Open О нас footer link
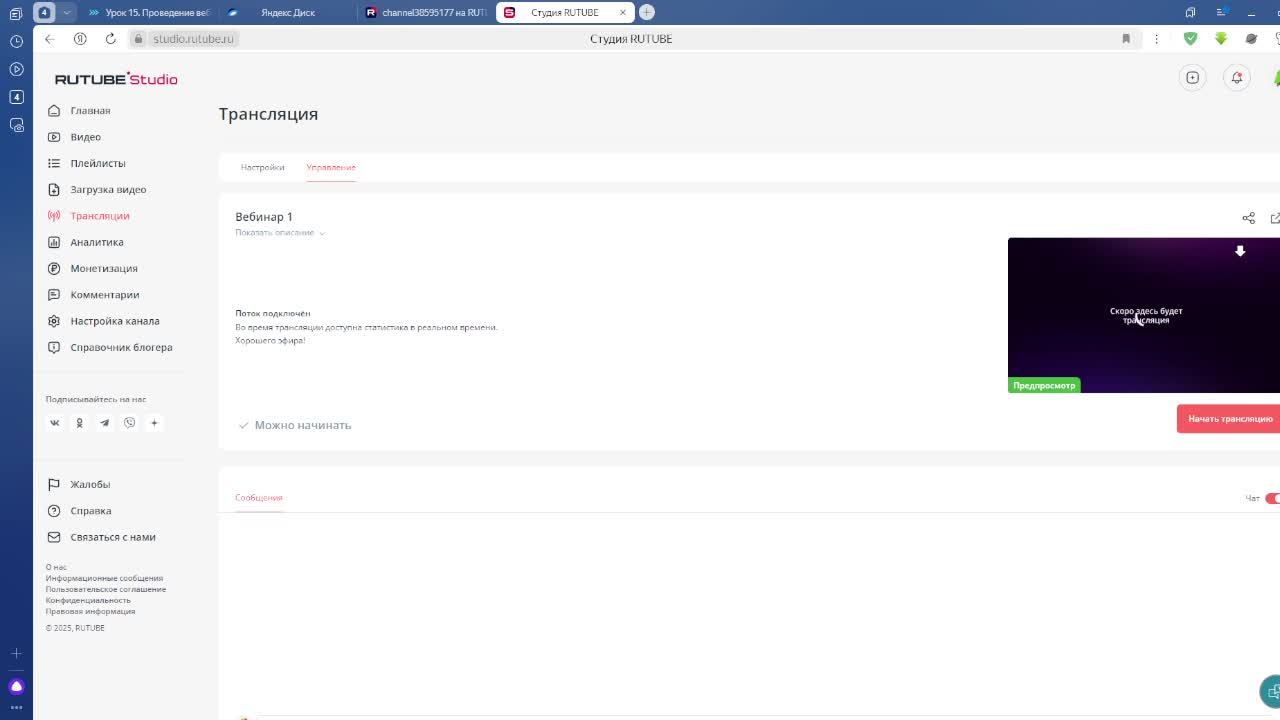Viewport: 1280px width, 720px height. coord(56,567)
